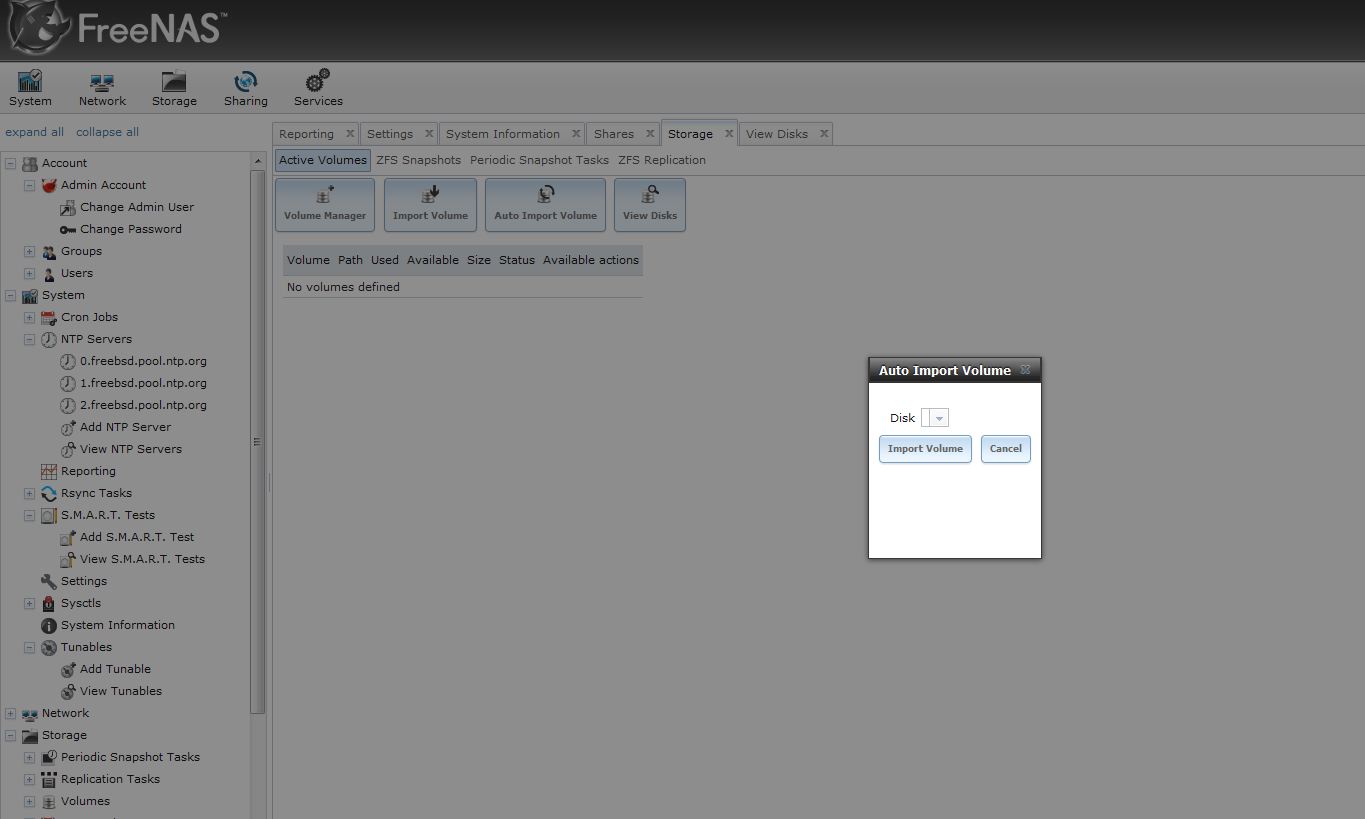The image size is (1365, 819).
Task: Collapse the S.M.A.R.T. Tests tree node
Action: click(x=29, y=515)
